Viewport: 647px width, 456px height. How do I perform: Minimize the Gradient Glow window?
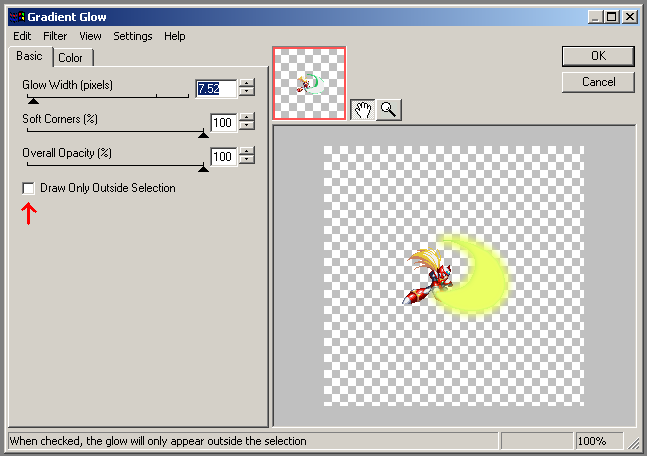point(595,17)
